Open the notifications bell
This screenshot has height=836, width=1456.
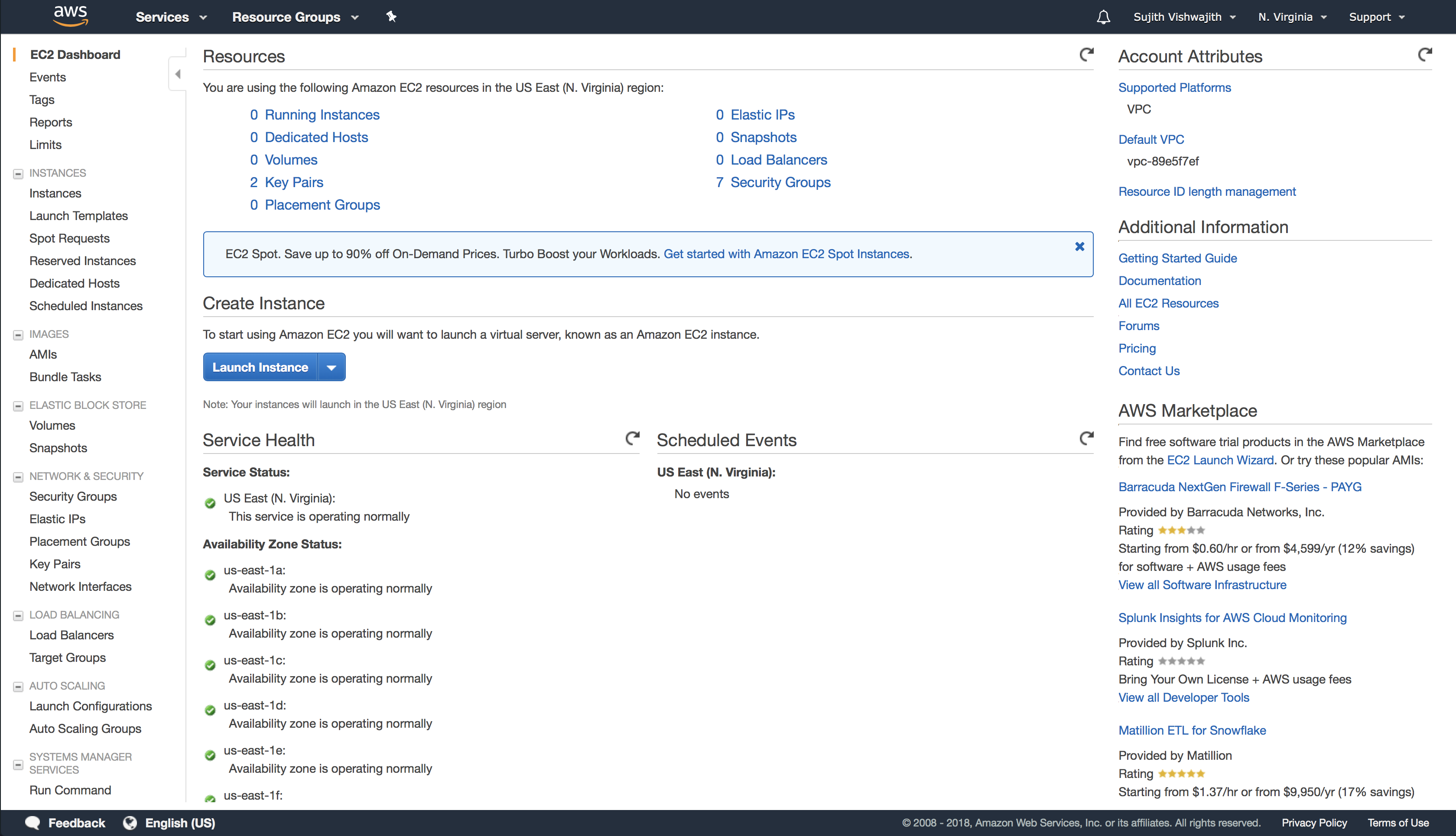click(x=1103, y=17)
